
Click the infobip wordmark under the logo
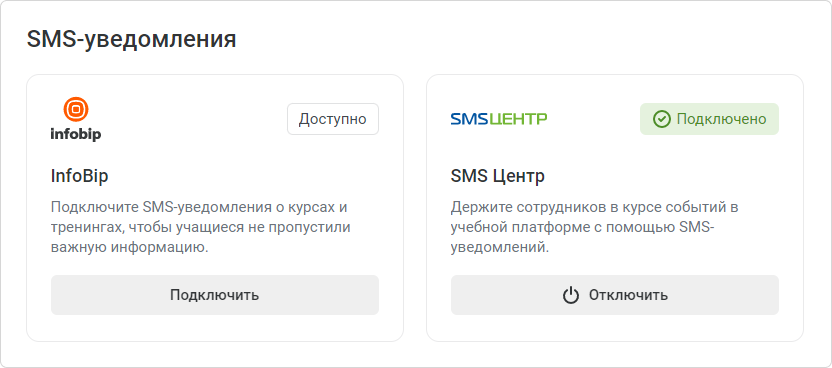[x=76, y=134]
